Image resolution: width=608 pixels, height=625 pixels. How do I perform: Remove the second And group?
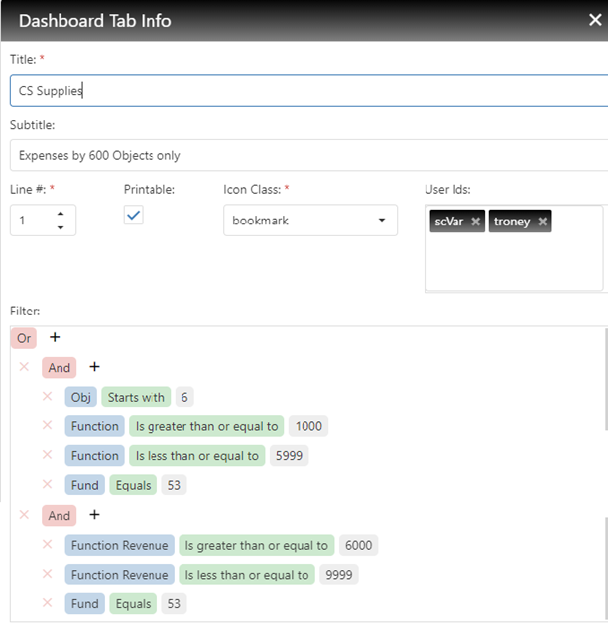(24, 515)
